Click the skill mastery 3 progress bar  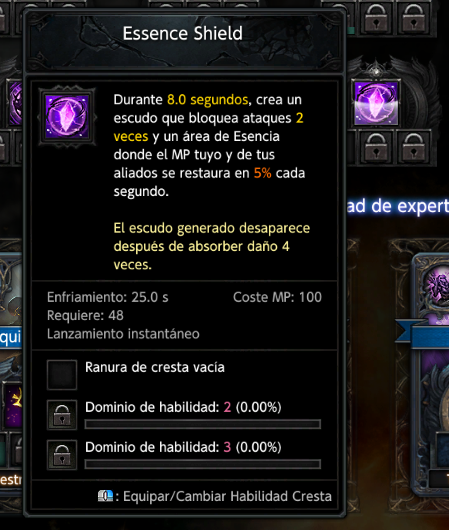click(x=203, y=464)
